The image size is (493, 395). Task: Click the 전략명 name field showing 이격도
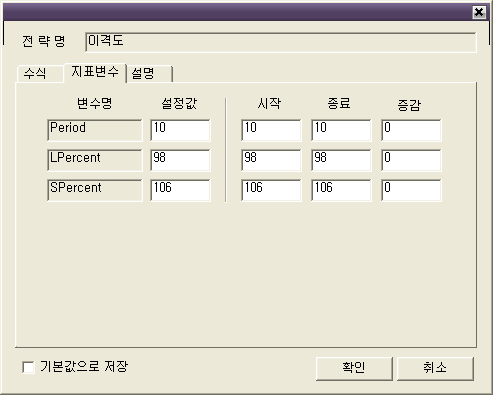pyautogui.click(x=281, y=42)
